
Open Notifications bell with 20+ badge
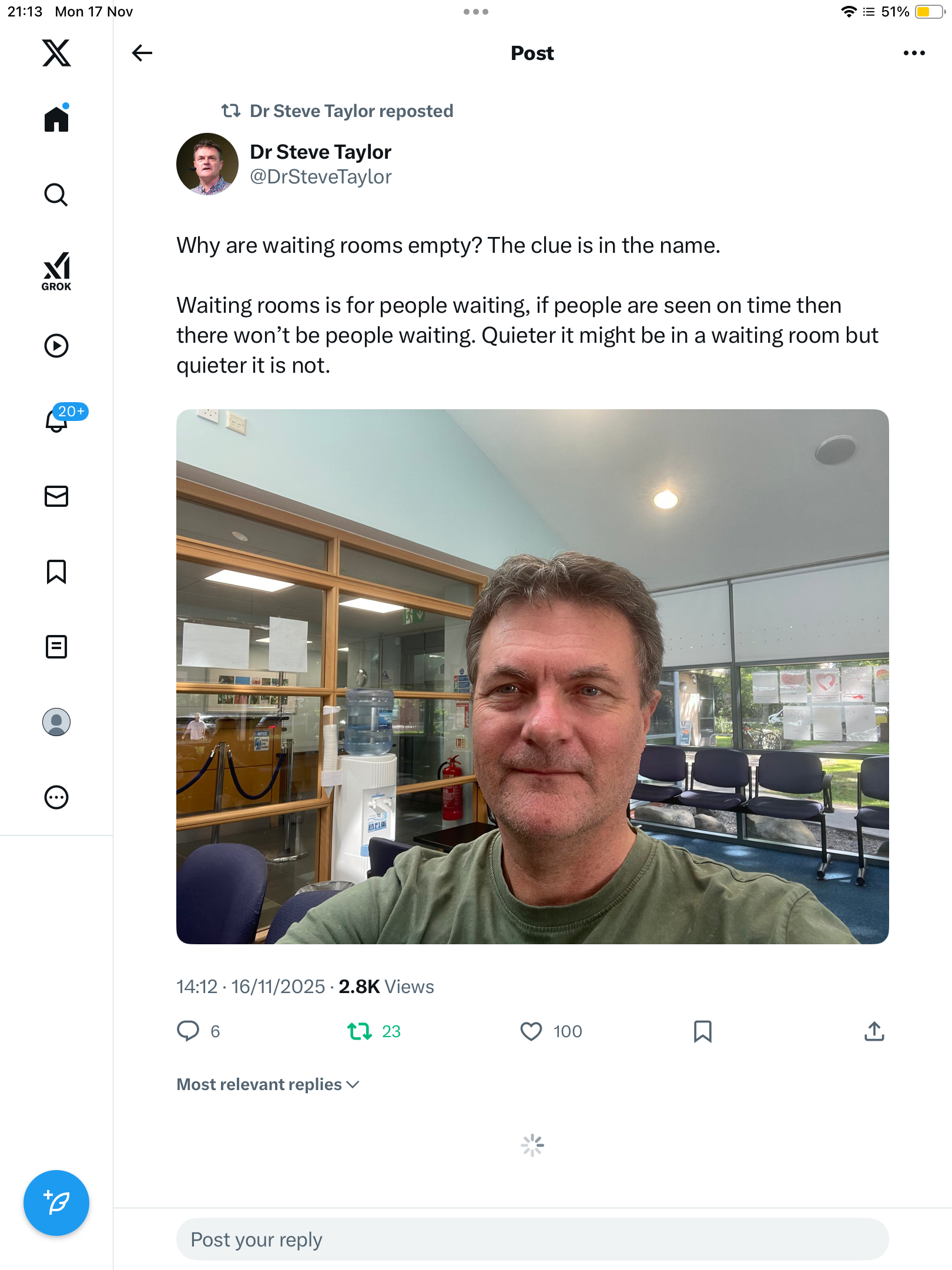click(58, 420)
